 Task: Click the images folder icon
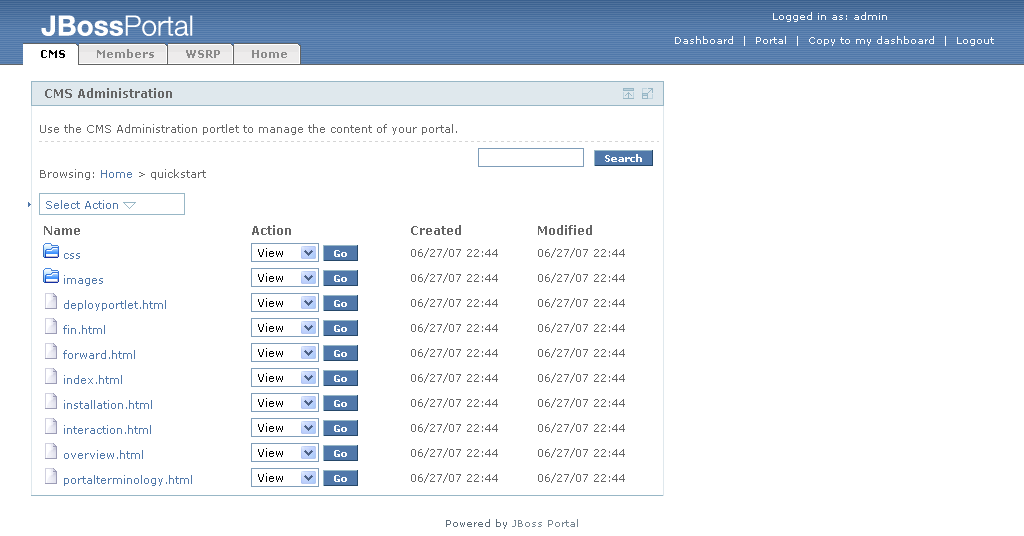coord(51,276)
